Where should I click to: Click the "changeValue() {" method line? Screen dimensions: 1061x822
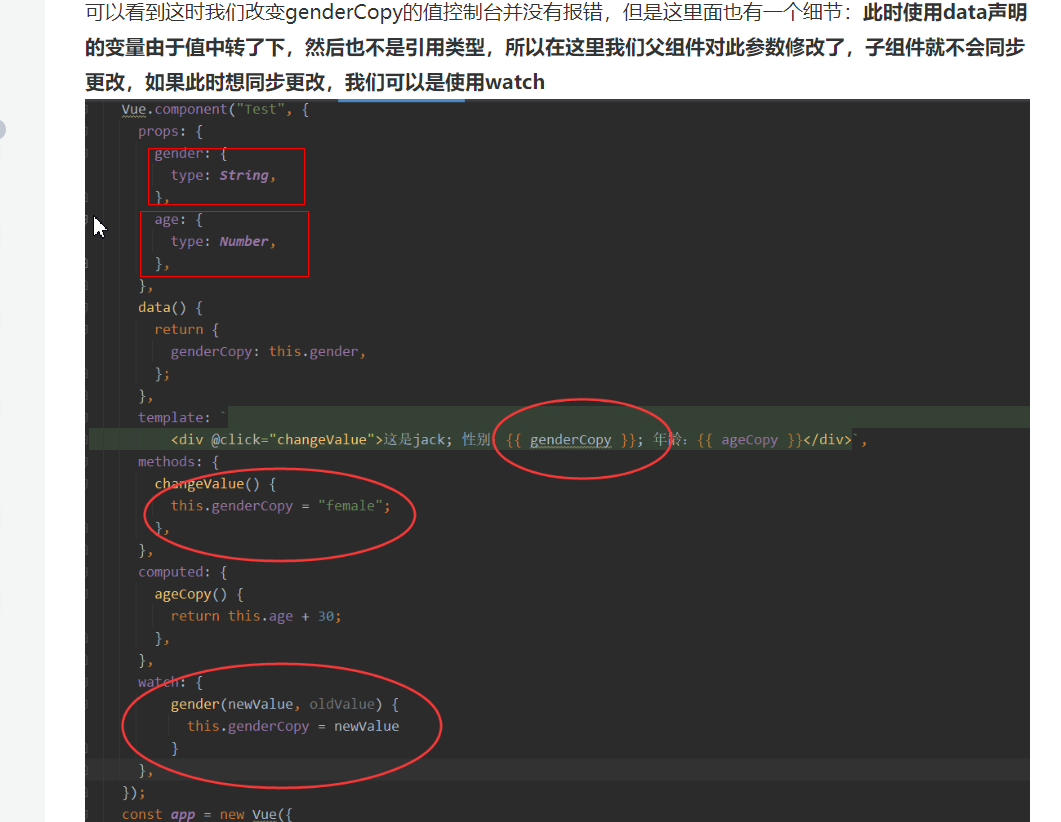[x=215, y=484]
